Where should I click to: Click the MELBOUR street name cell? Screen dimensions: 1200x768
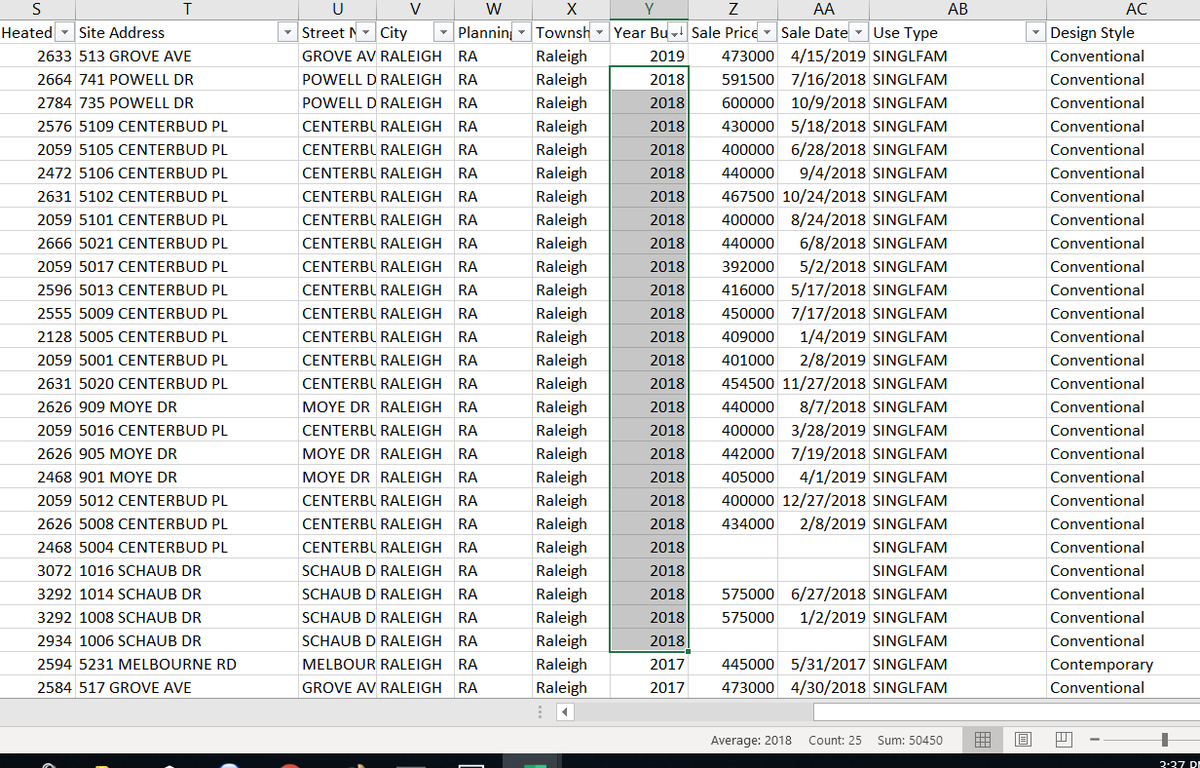pyautogui.click(x=337, y=664)
